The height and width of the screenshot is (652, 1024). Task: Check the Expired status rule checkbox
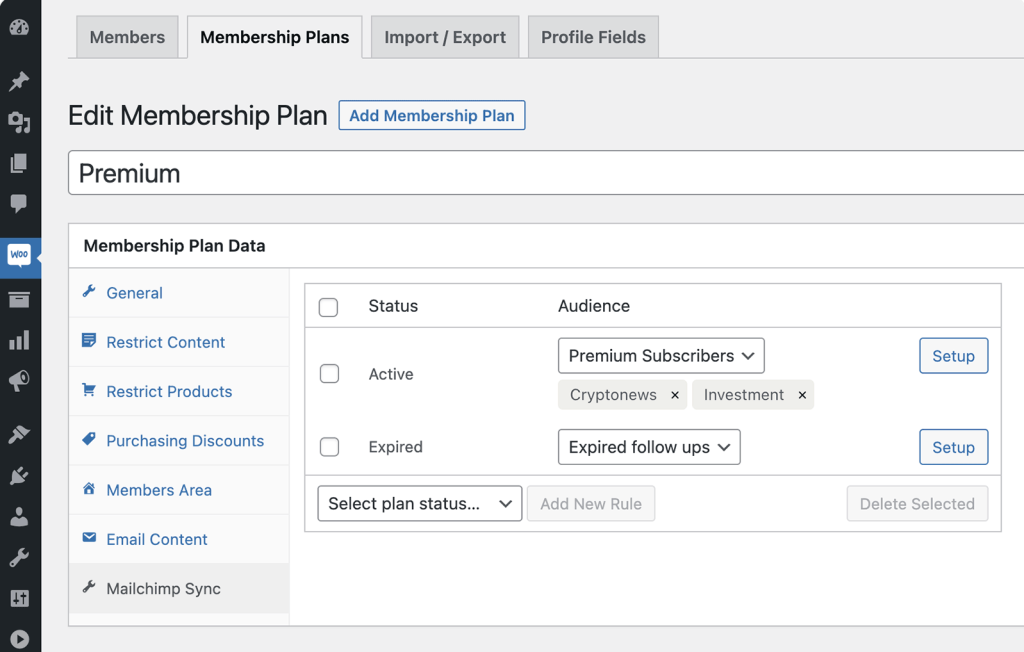tap(329, 447)
